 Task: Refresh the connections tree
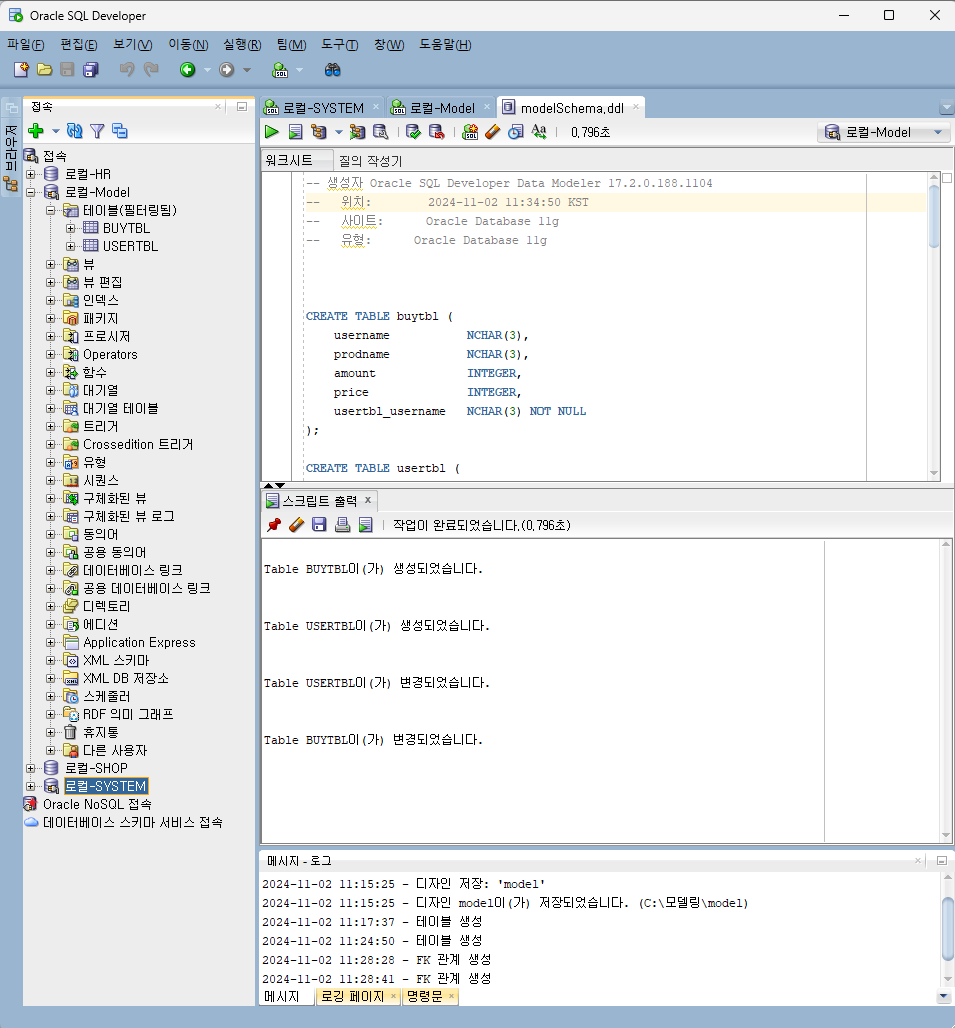[75, 131]
